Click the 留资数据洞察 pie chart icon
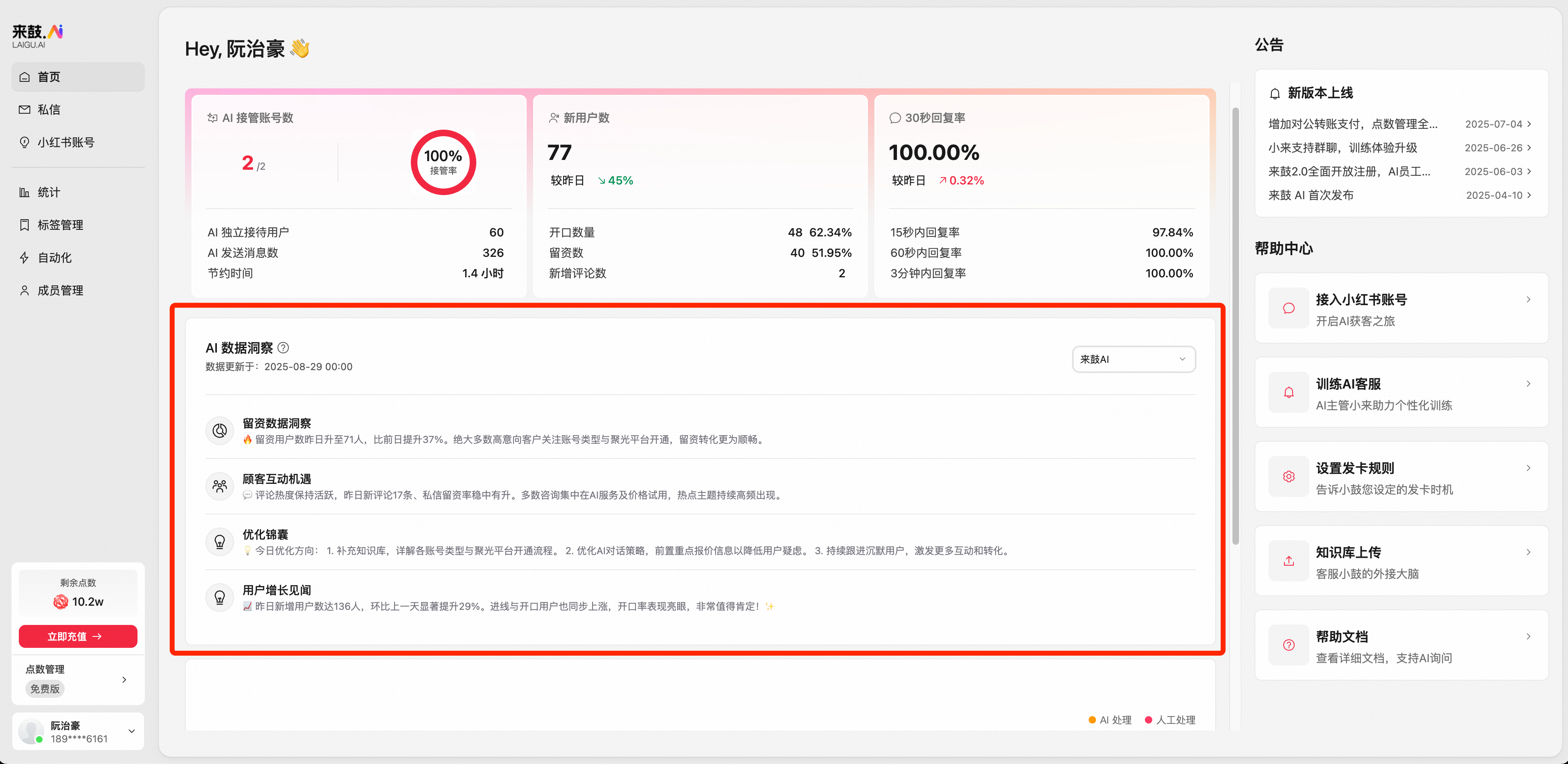Image resolution: width=1568 pixels, height=764 pixels. click(x=220, y=431)
